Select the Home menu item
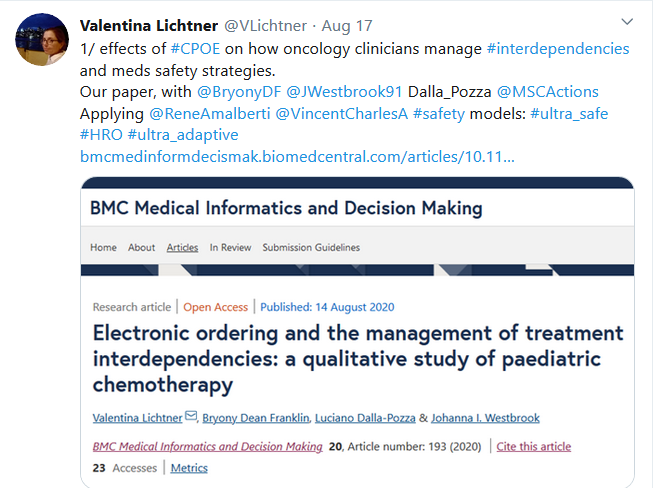The height and width of the screenshot is (488, 654). (103, 247)
